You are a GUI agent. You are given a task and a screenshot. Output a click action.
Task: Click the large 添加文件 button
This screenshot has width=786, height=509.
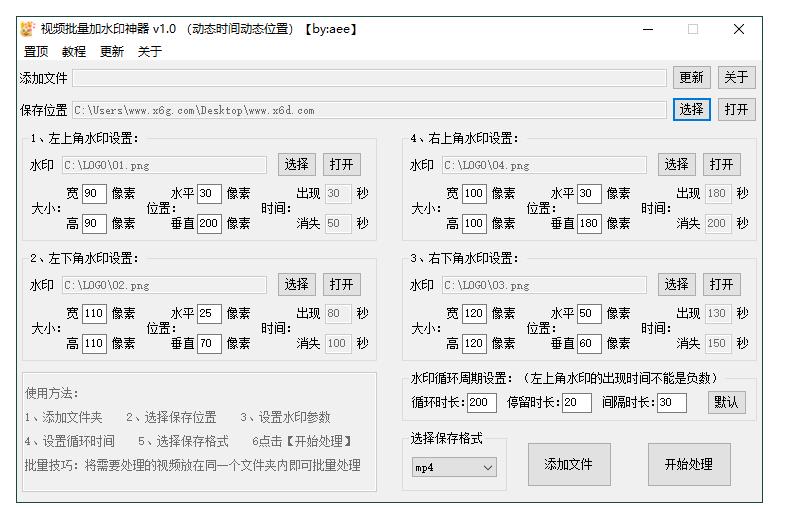coord(568,464)
